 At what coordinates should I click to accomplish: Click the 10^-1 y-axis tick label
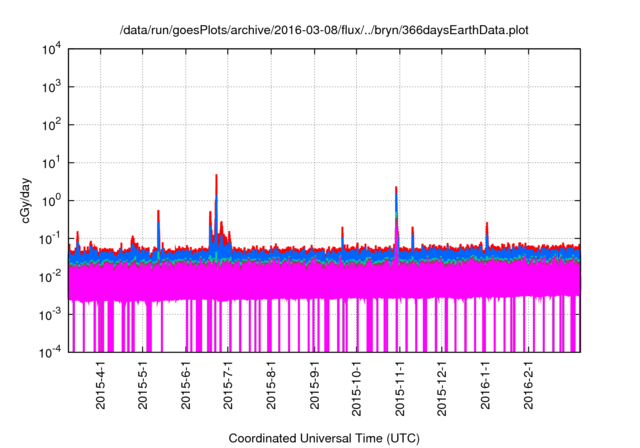pyautogui.click(x=52, y=239)
